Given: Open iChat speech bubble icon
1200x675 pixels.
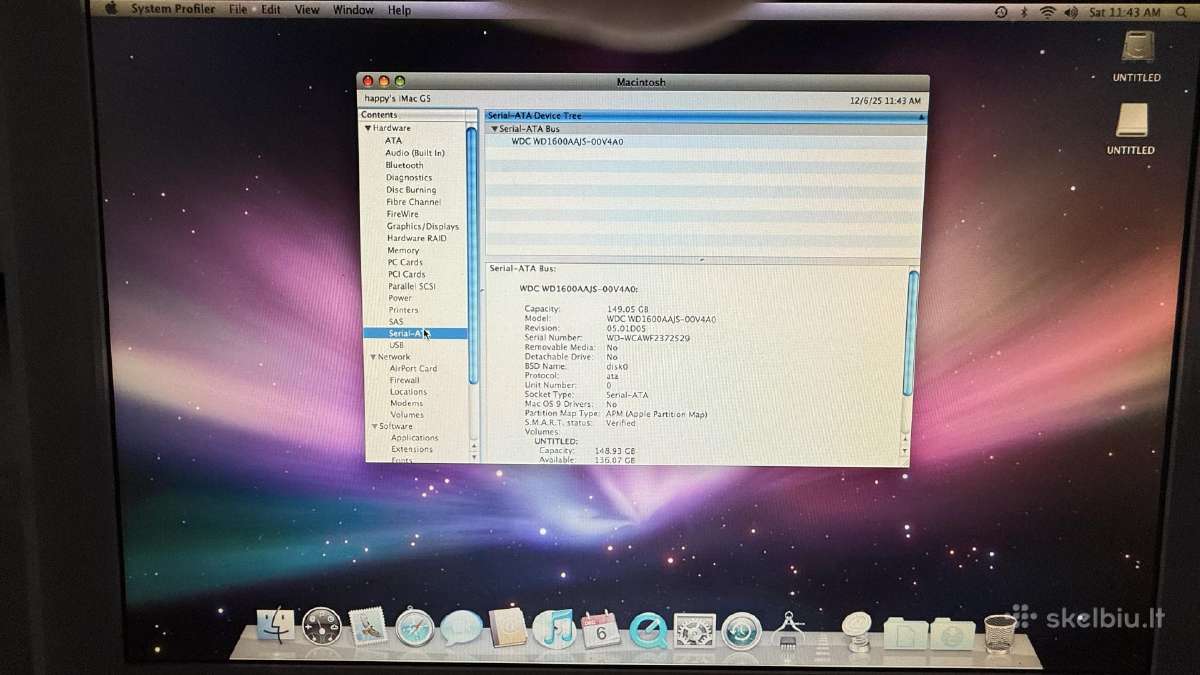Looking at the screenshot, I should click(461, 628).
